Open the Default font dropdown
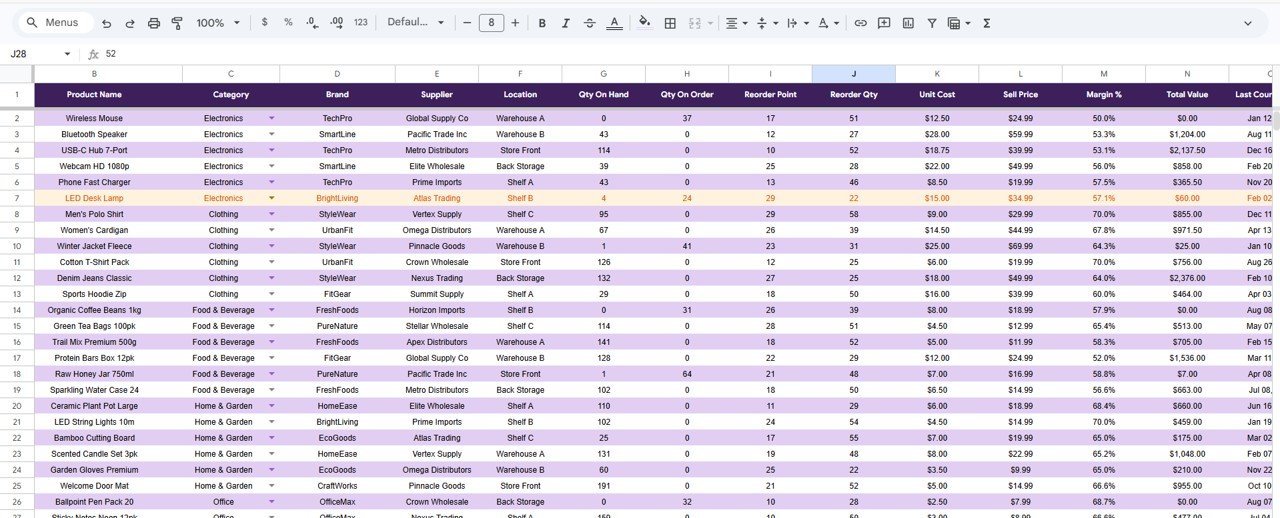The height and width of the screenshot is (518, 1280). tap(415, 23)
